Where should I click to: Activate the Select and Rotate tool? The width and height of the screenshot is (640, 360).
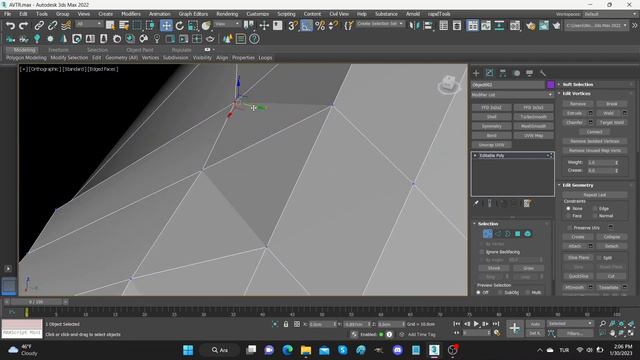coord(180,26)
